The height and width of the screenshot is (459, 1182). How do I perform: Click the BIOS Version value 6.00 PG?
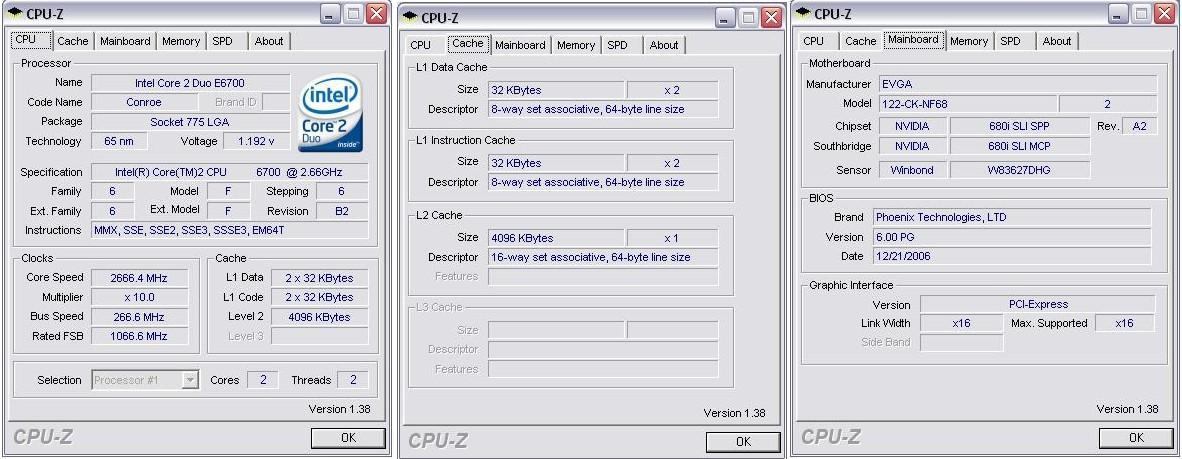click(1012, 237)
